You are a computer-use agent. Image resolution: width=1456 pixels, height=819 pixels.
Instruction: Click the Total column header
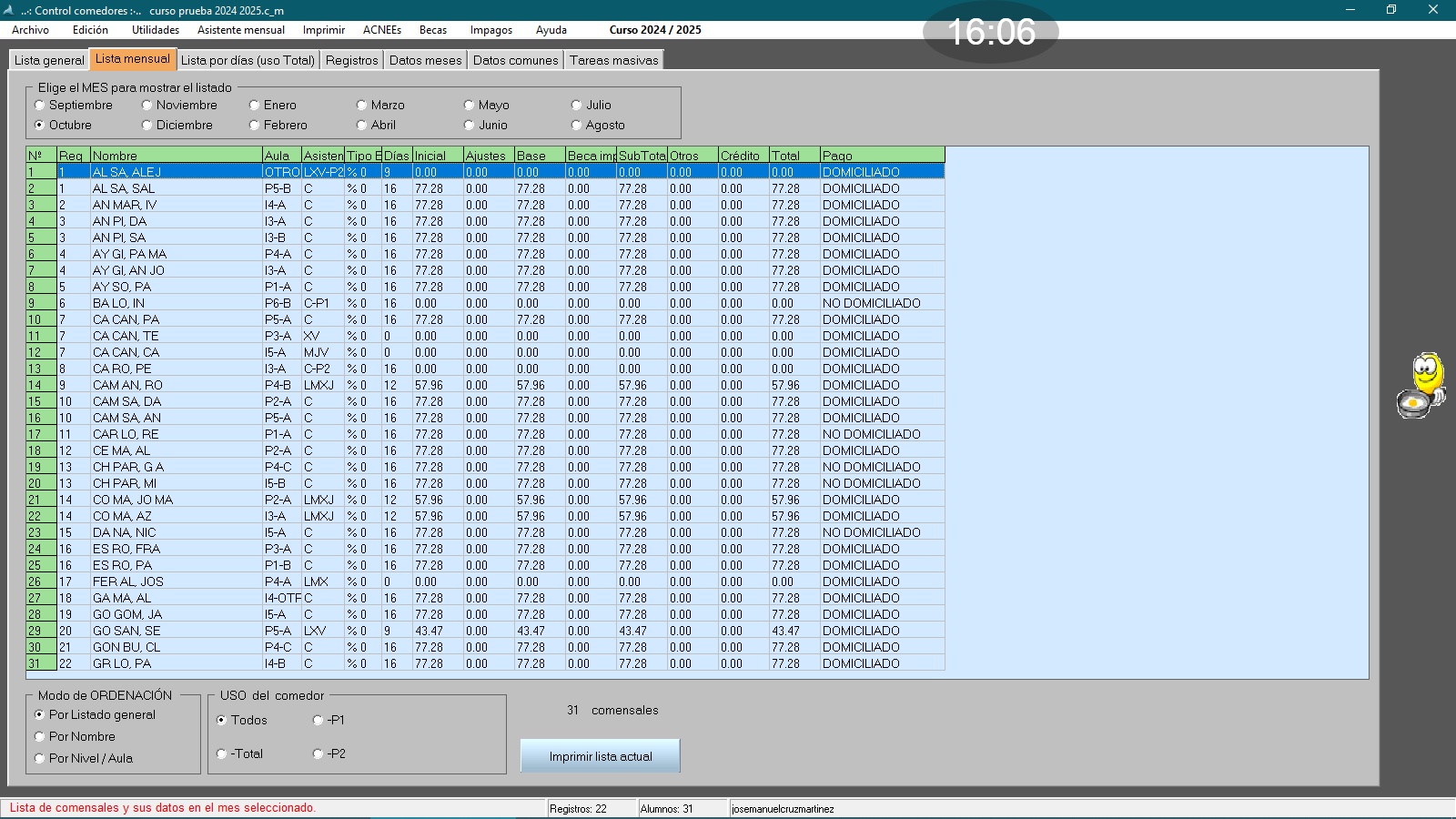tap(794, 156)
